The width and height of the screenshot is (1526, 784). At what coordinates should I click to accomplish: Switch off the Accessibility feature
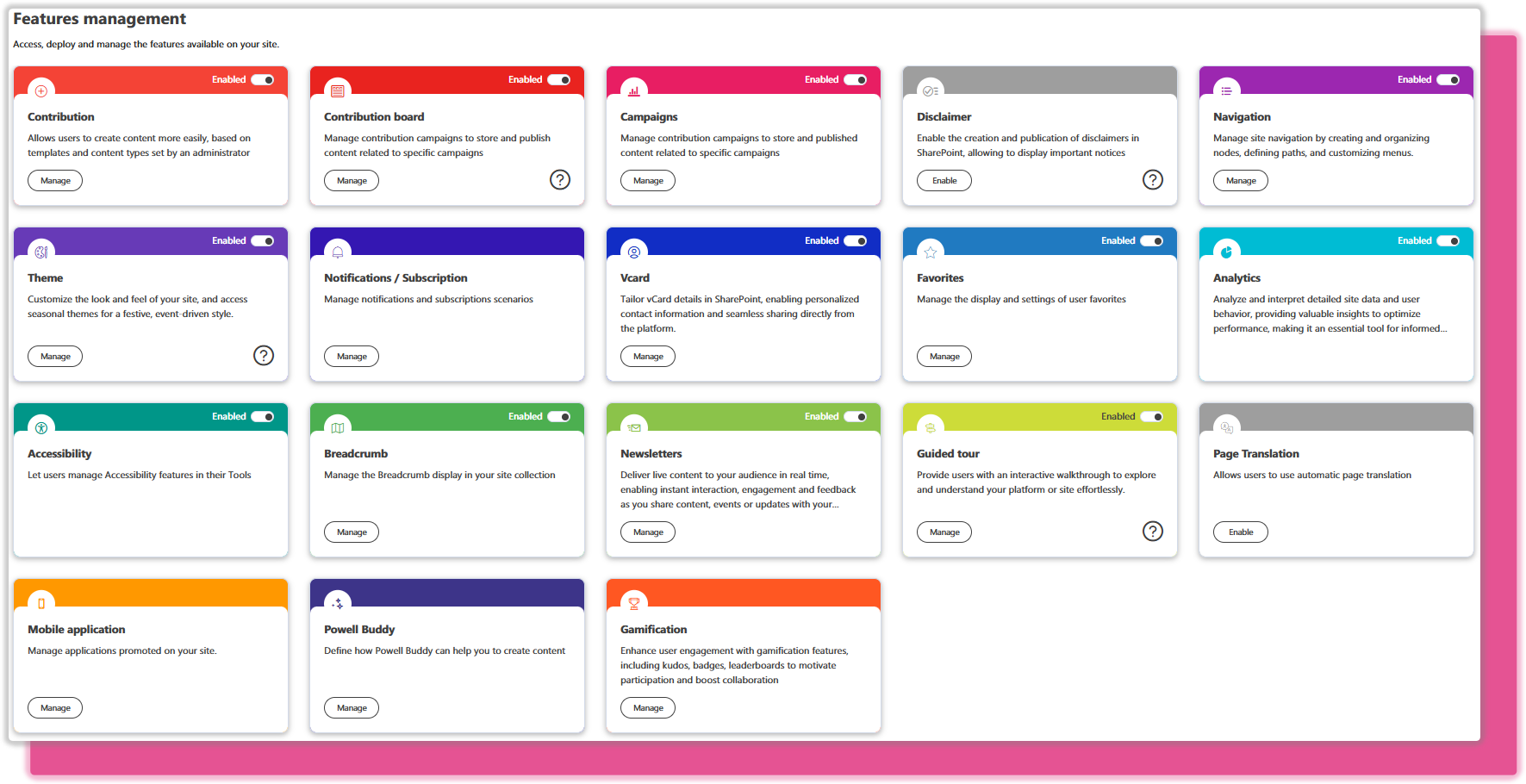(x=263, y=416)
